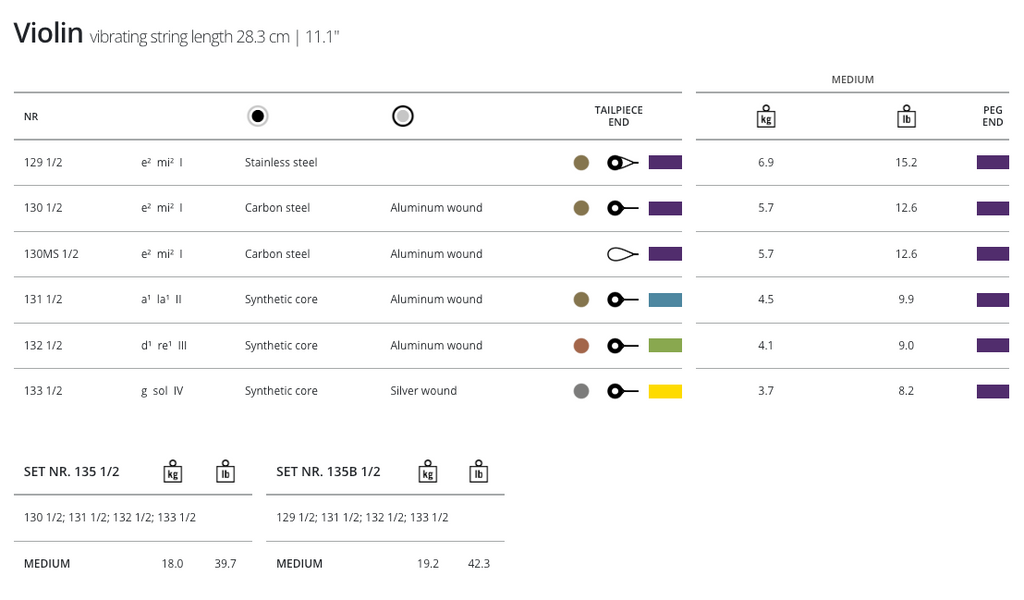Image resolution: width=1024 pixels, height=600 pixels.
Task: Click purple tailpiece swatch in row 130 1/2
Action: point(665,208)
